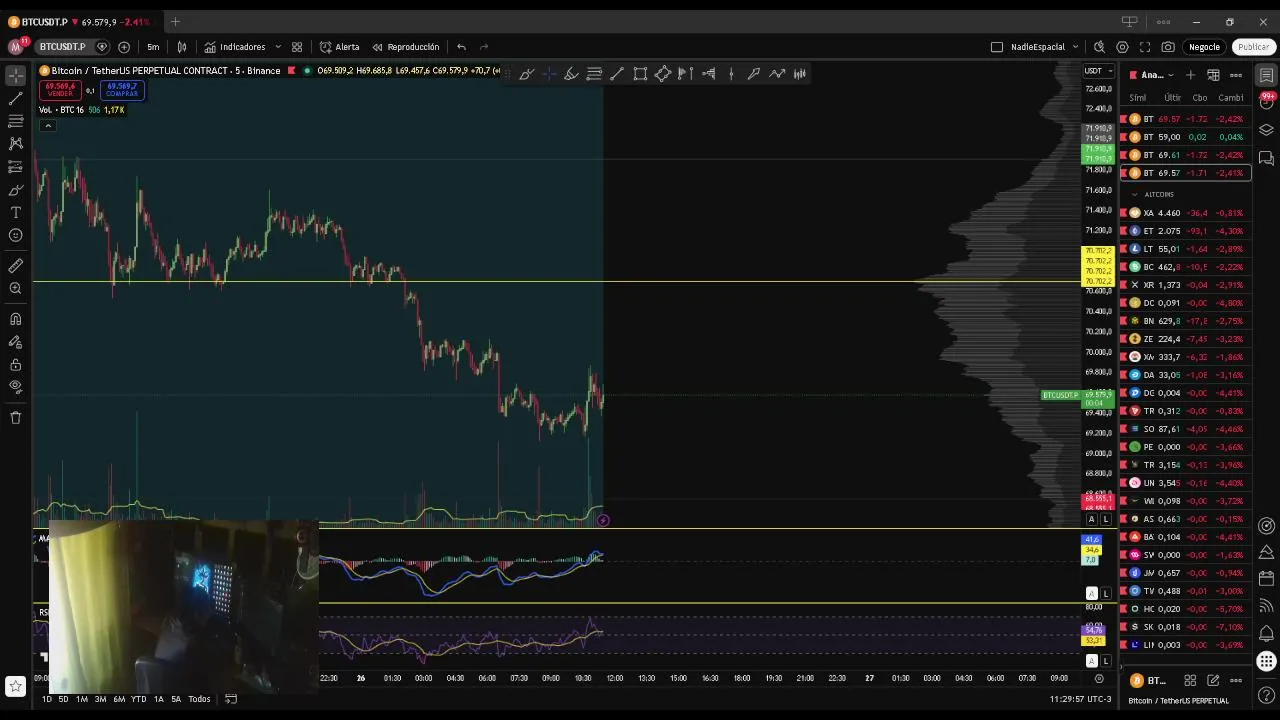Select the 1D date range
The image size is (1280, 720).
pos(46,699)
